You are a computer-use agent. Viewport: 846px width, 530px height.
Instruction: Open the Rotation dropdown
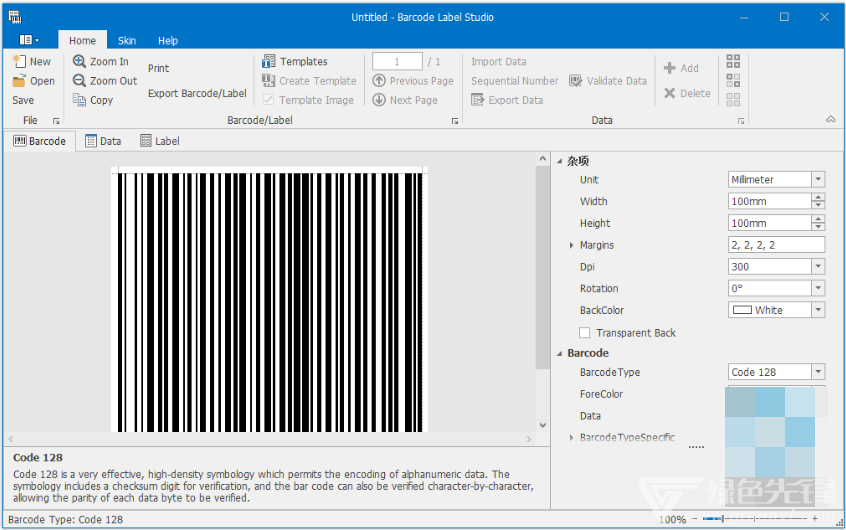coord(818,288)
